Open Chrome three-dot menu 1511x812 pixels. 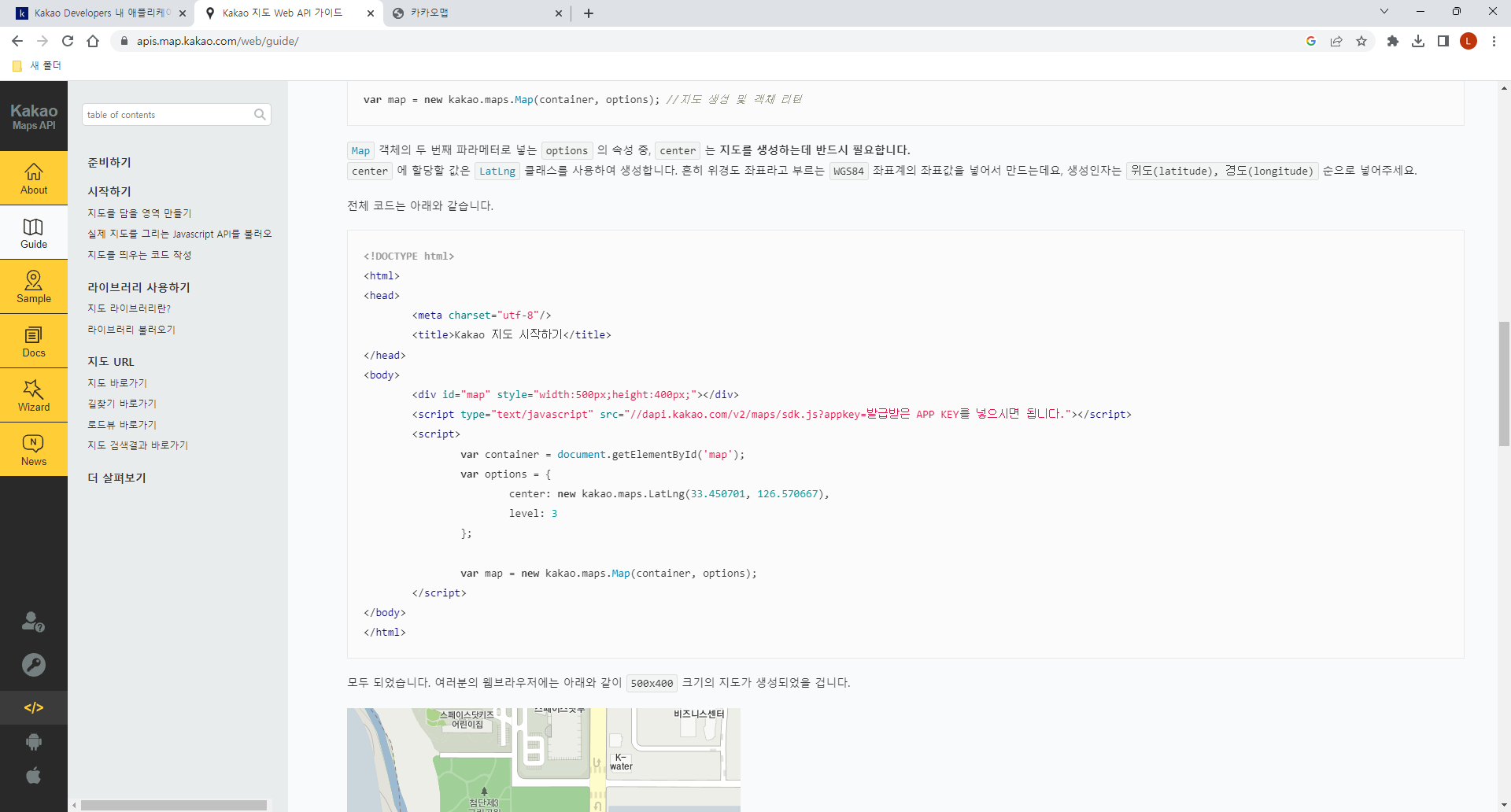tap(1494, 41)
